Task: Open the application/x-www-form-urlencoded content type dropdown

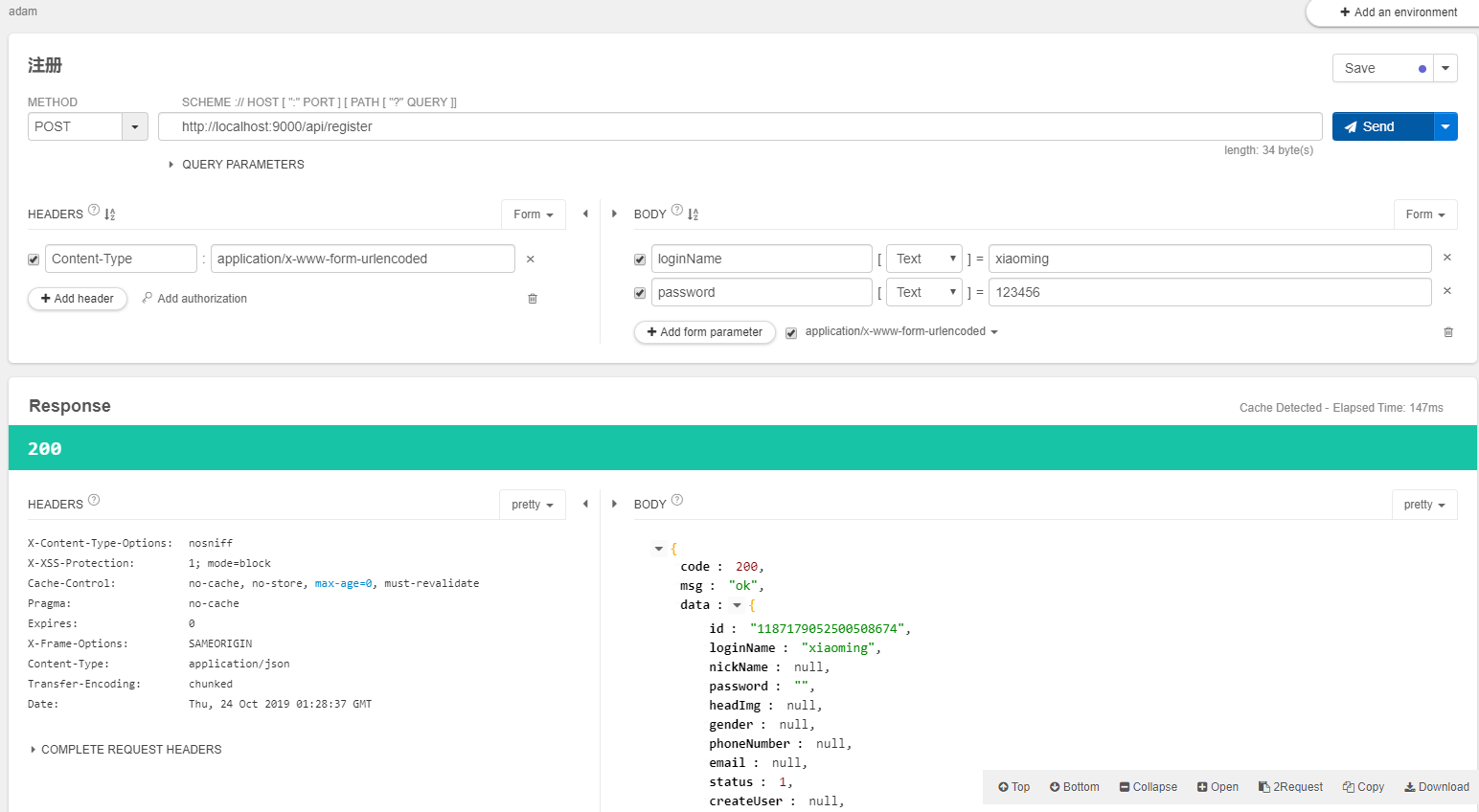Action: coord(901,331)
